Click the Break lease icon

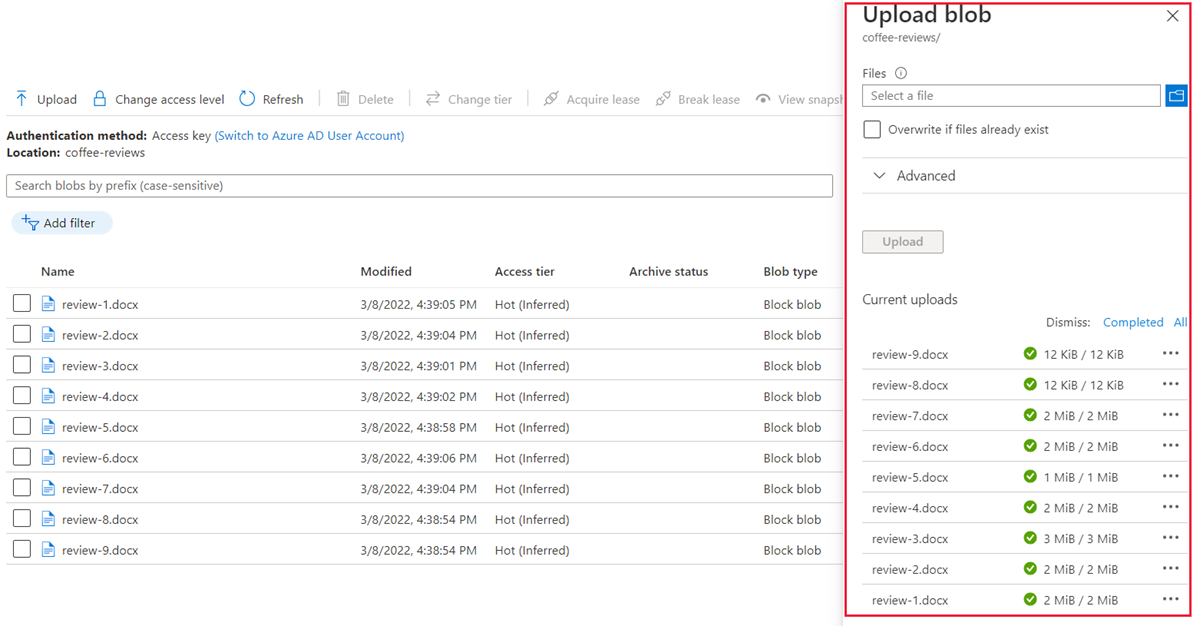pyautogui.click(x=663, y=99)
